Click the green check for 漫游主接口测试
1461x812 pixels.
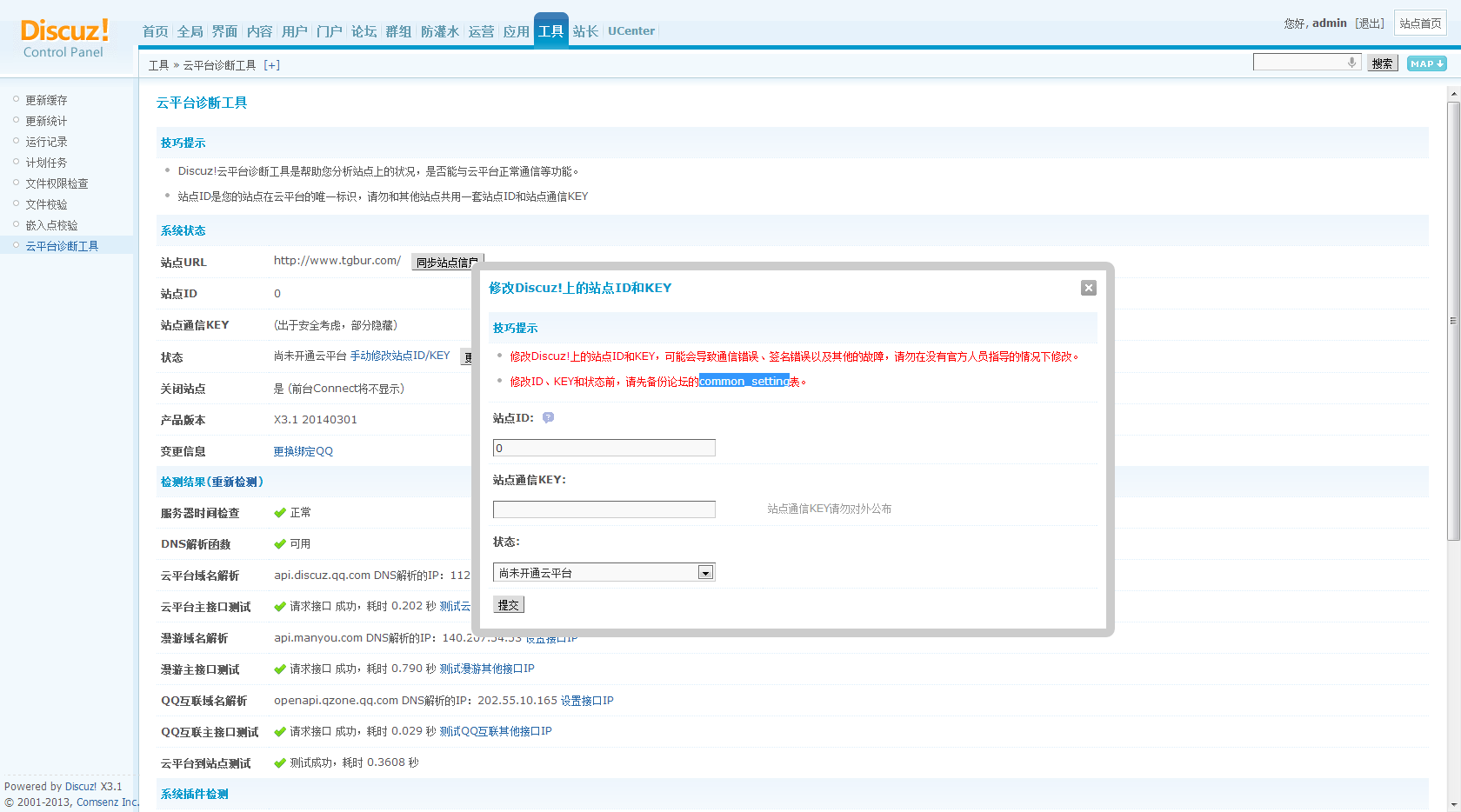pyautogui.click(x=280, y=669)
